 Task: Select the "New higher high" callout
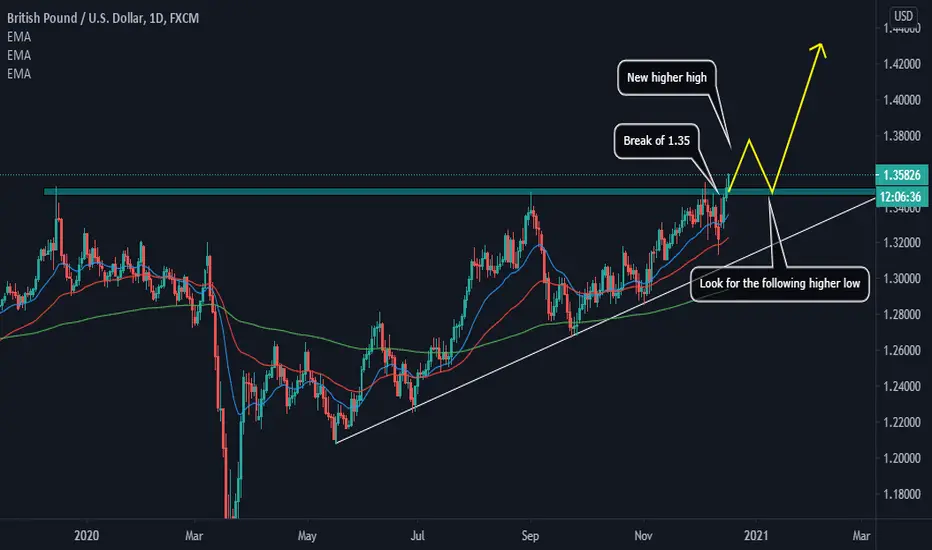click(x=666, y=77)
